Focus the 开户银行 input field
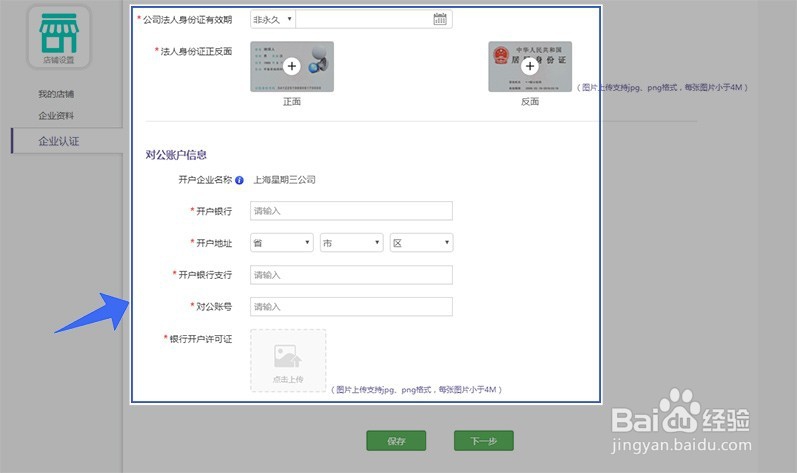The image size is (797, 473). (351, 211)
